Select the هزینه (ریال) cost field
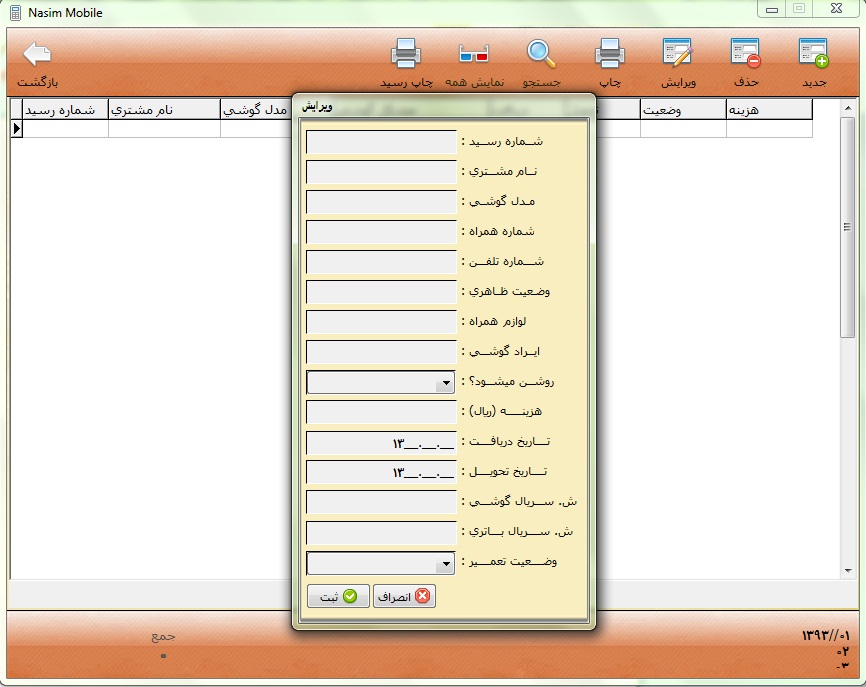This screenshot has height=687, width=866. [x=381, y=412]
